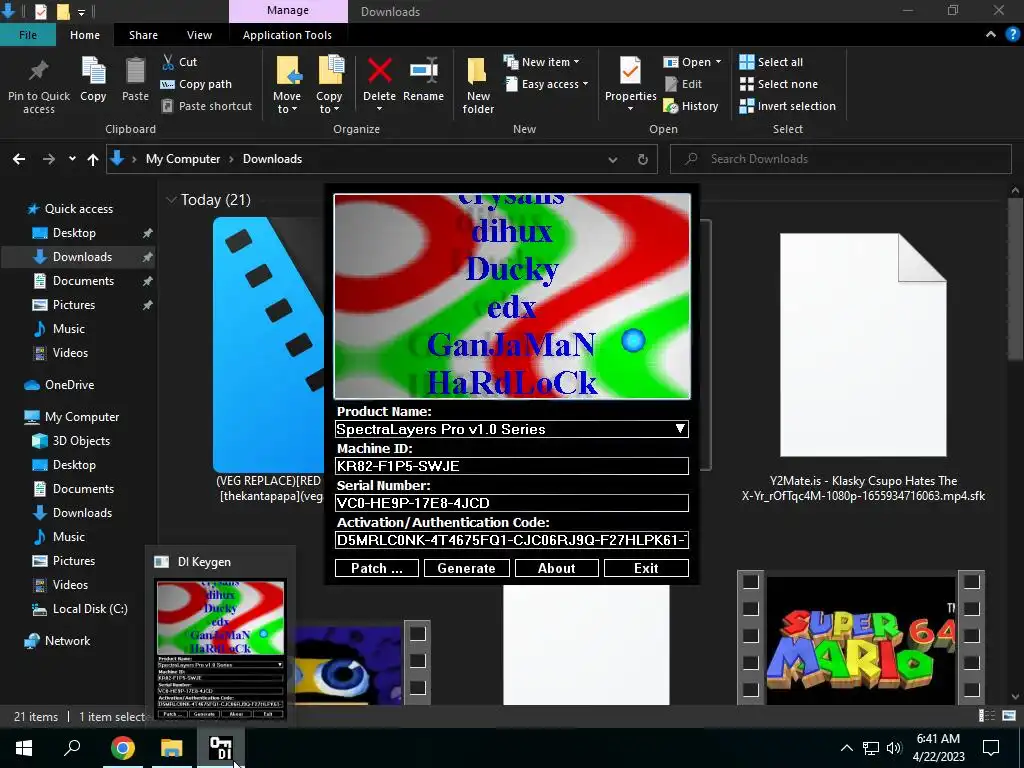This screenshot has height=768, width=1024.
Task: Open Customize Quick Access Toolbar dropdown
Action: (x=81, y=12)
